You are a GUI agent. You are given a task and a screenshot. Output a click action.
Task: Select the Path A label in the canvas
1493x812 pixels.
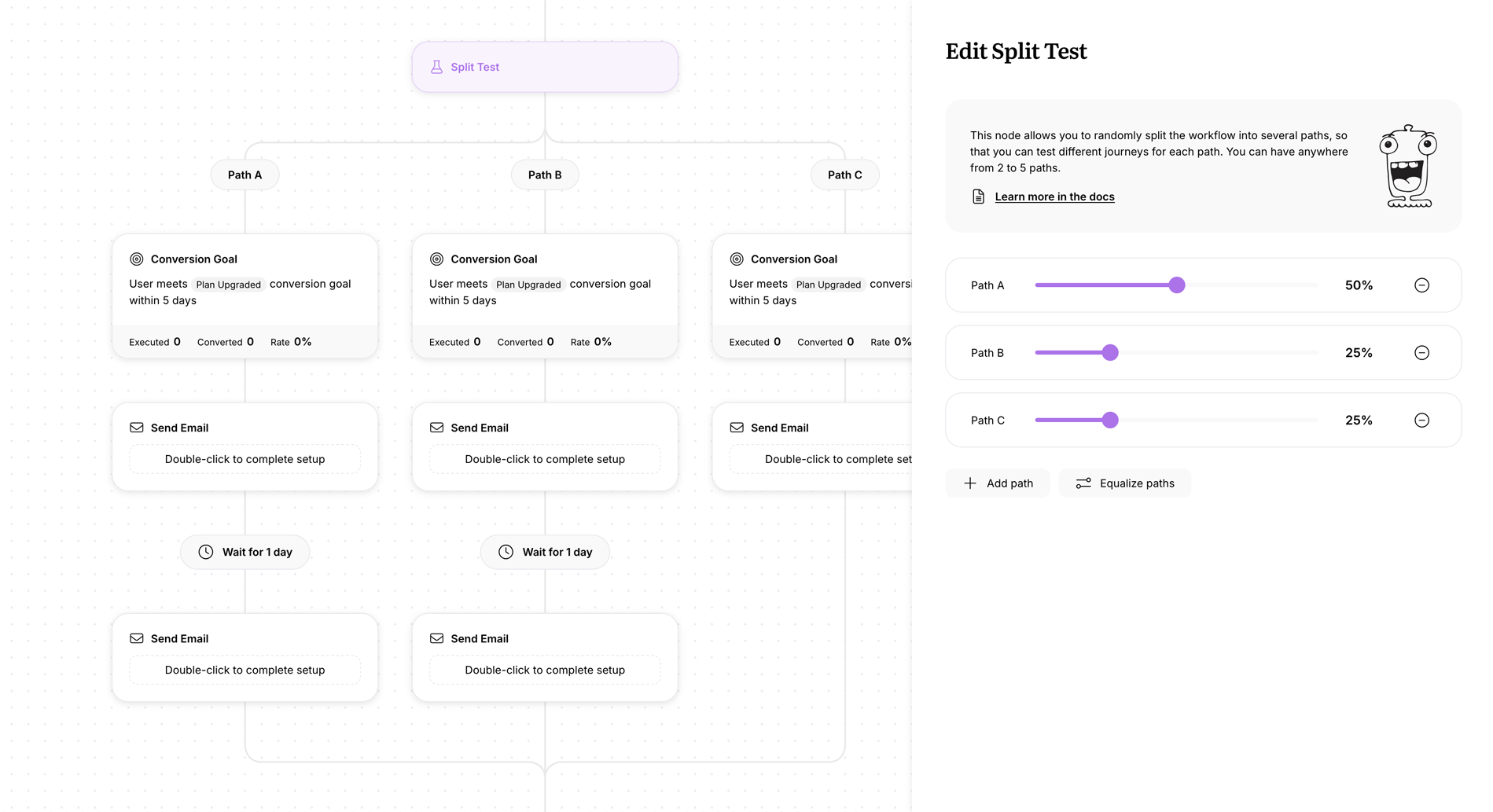[245, 175]
